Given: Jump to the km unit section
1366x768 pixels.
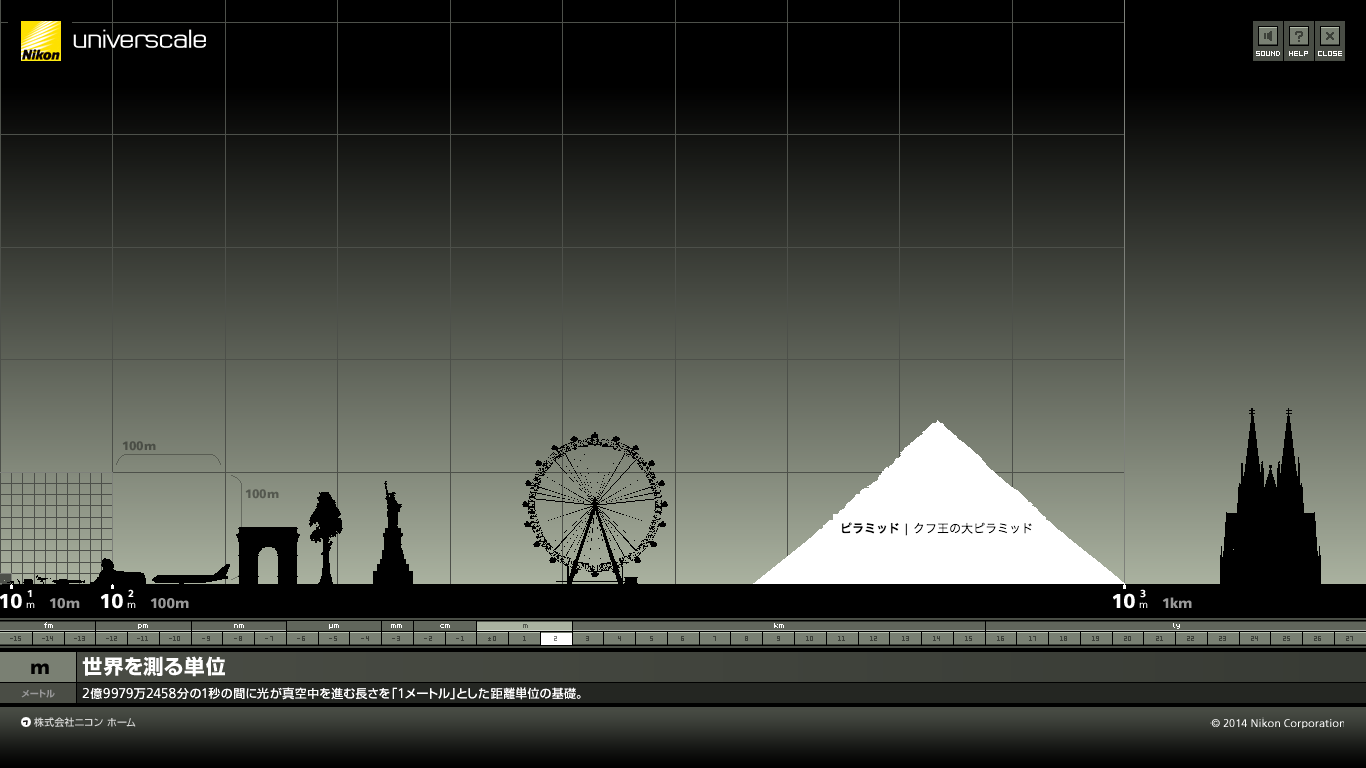Looking at the screenshot, I should 778,626.
